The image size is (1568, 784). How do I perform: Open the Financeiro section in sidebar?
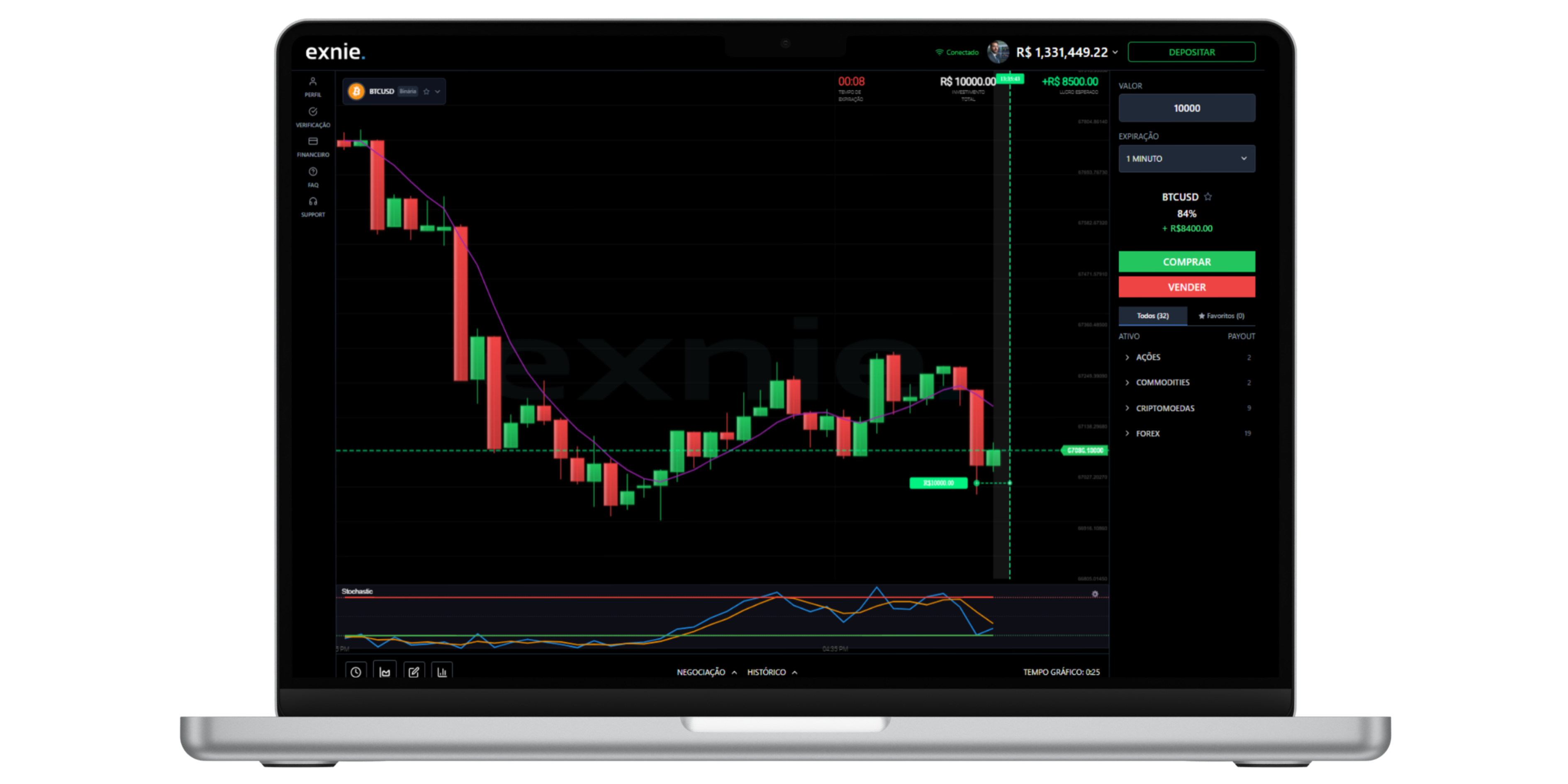point(313,141)
